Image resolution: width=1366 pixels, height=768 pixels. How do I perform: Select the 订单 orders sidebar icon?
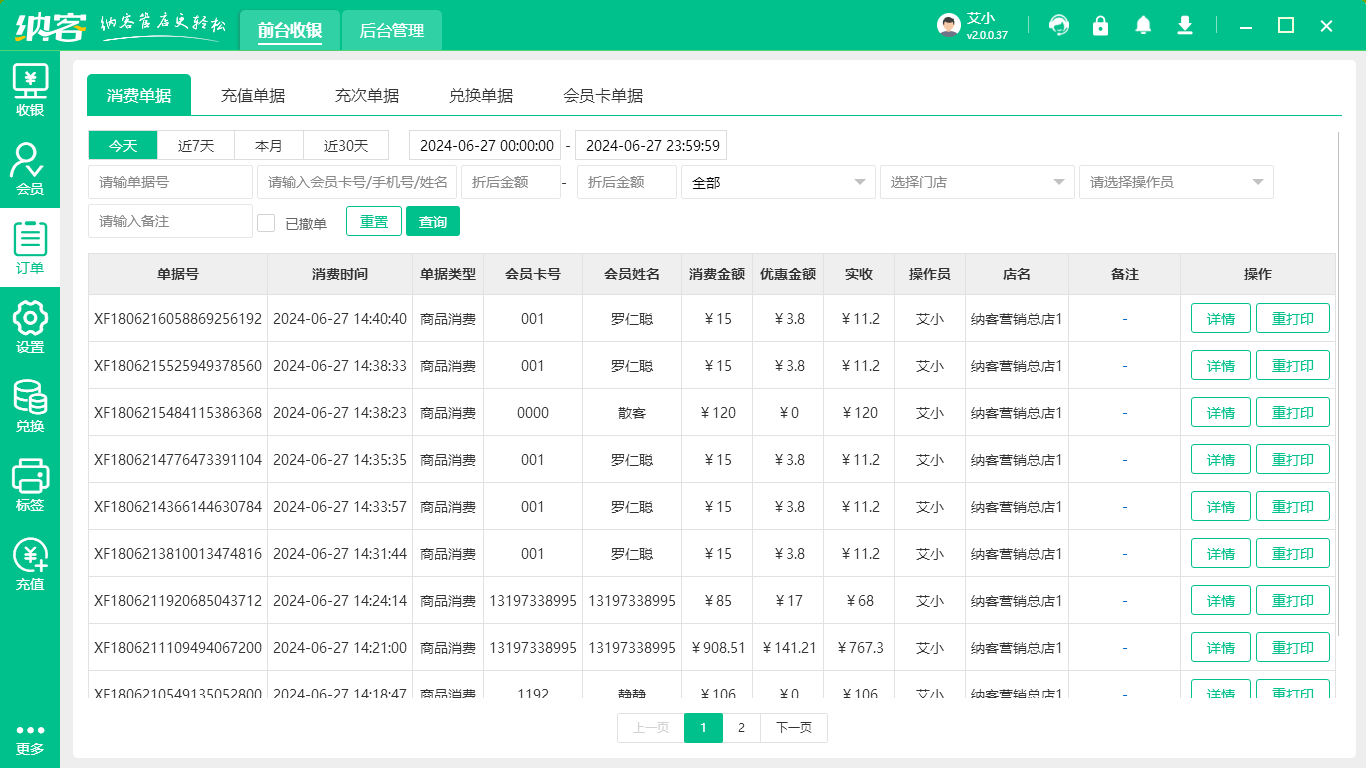click(x=30, y=249)
